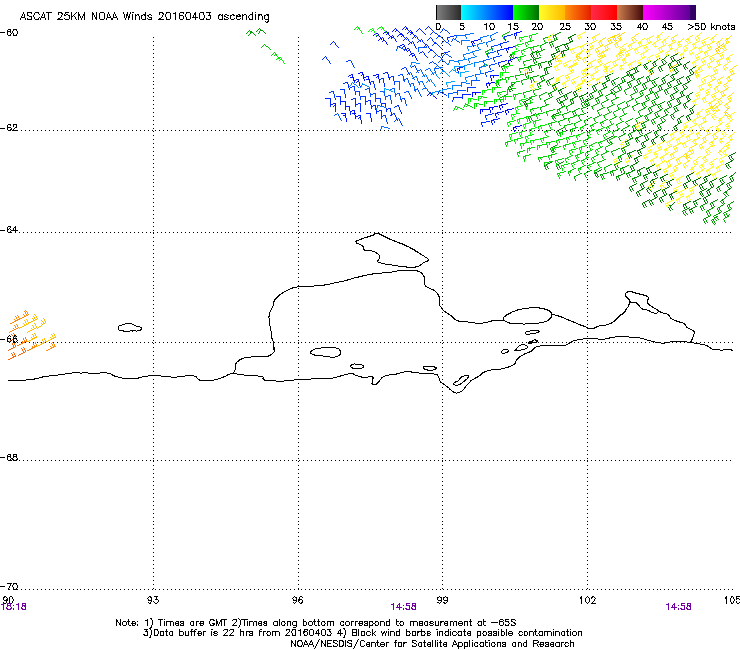Screen dimensions: 740x650
Task: Click the '-64' latitude label
Action: [9, 230]
